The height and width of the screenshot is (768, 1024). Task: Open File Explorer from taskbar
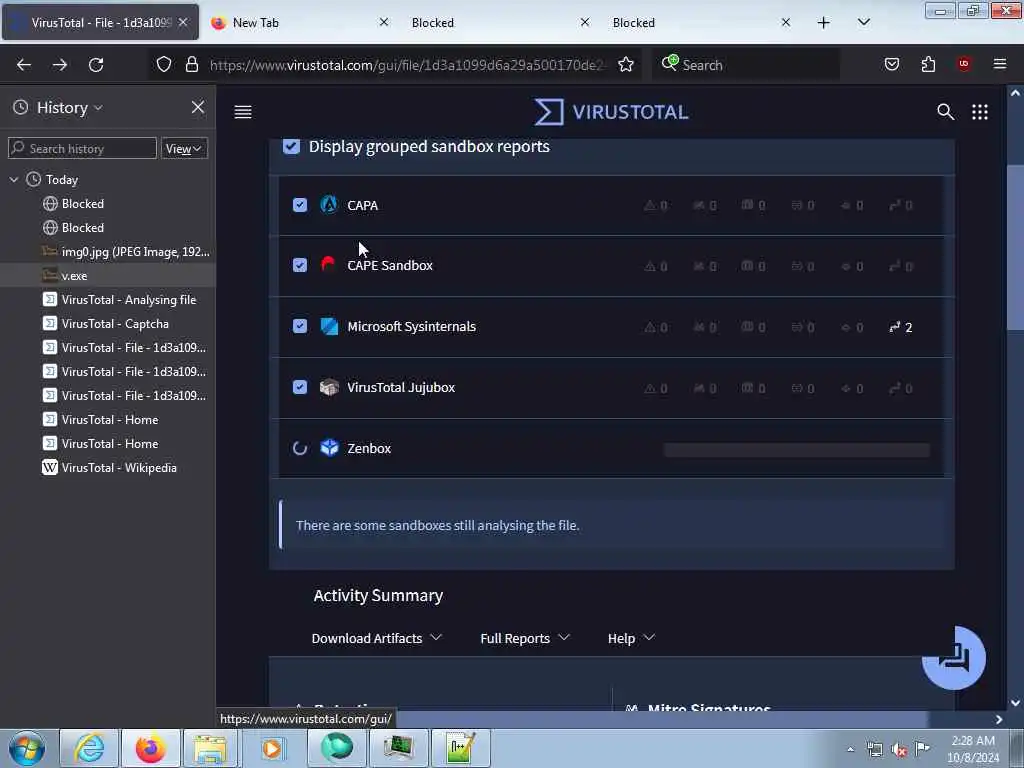pyautogui.click(x=210, y=748)
